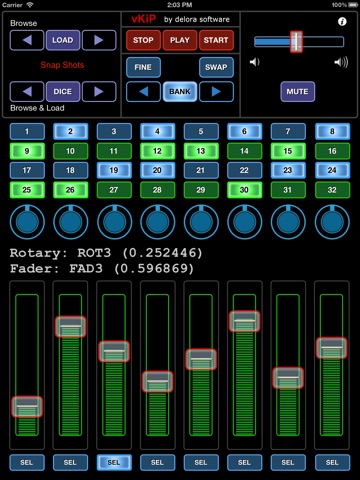Tap pad 16
Viewport: 360px width, 480px height.
(x=332, y=151)
